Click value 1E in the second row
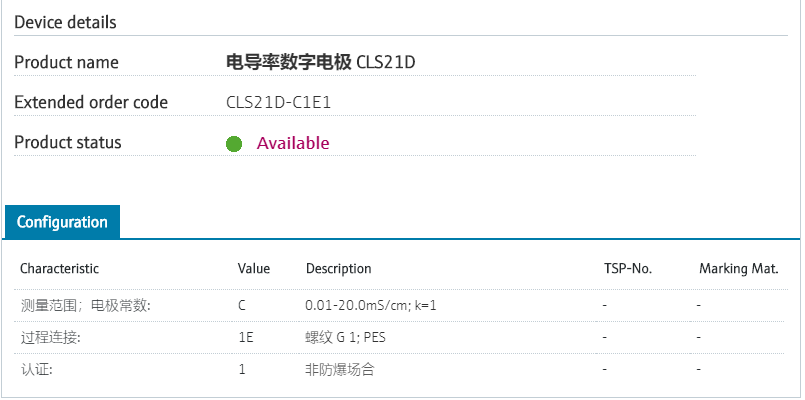This screenshot has height=400, width=805. click(246, 337)
